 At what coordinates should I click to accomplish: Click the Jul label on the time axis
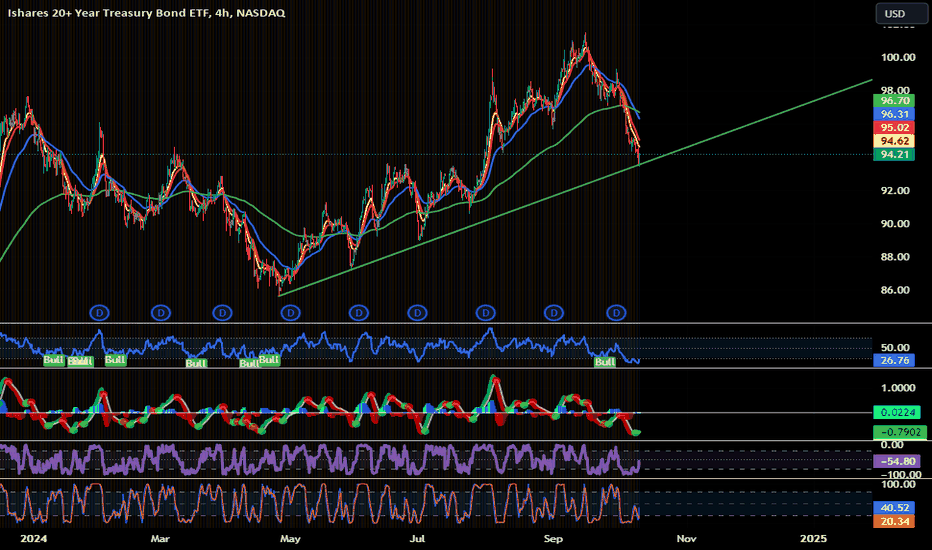[x=417, y=539]
